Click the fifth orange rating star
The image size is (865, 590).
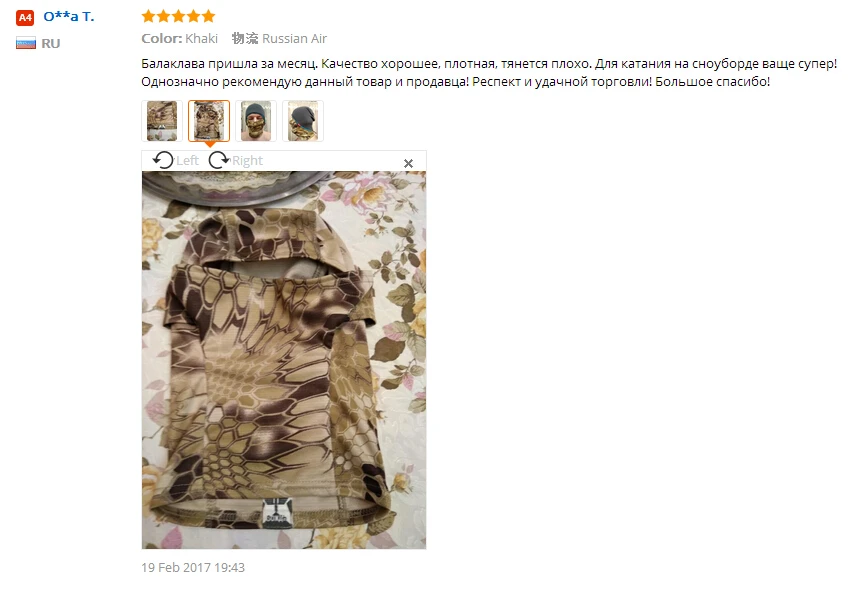(209, 16)
